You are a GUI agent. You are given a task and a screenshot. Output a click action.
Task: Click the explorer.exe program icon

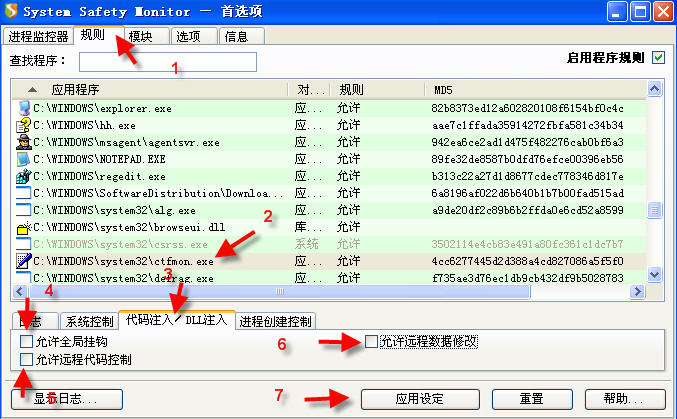tap(24, 108)
